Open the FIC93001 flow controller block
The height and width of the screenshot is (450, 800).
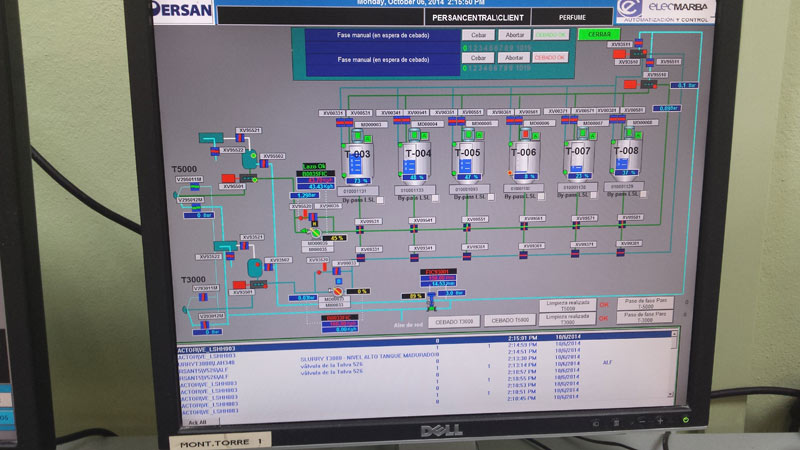438,278
